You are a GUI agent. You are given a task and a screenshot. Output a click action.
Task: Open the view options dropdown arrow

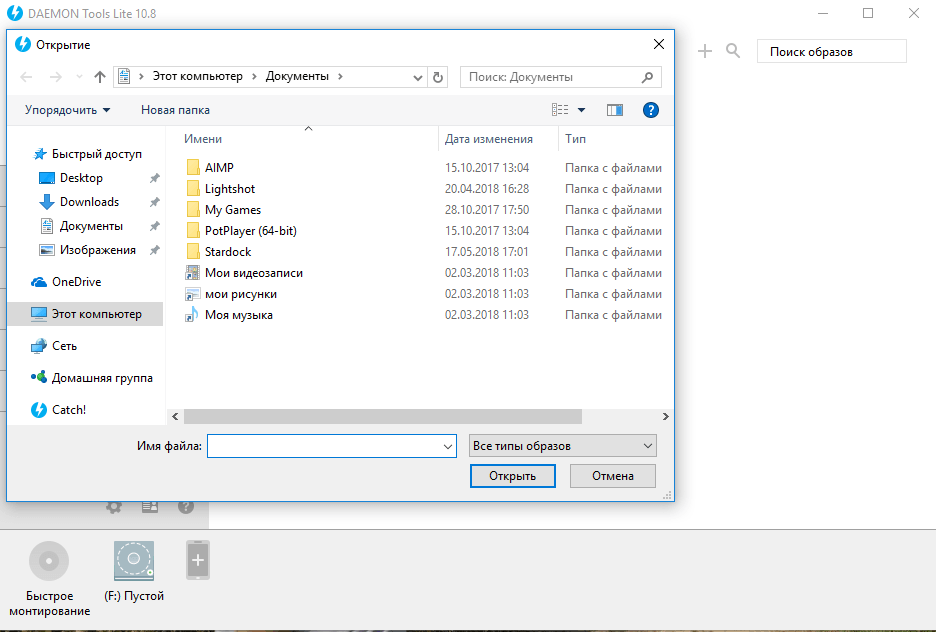click(x=581, y=110)
